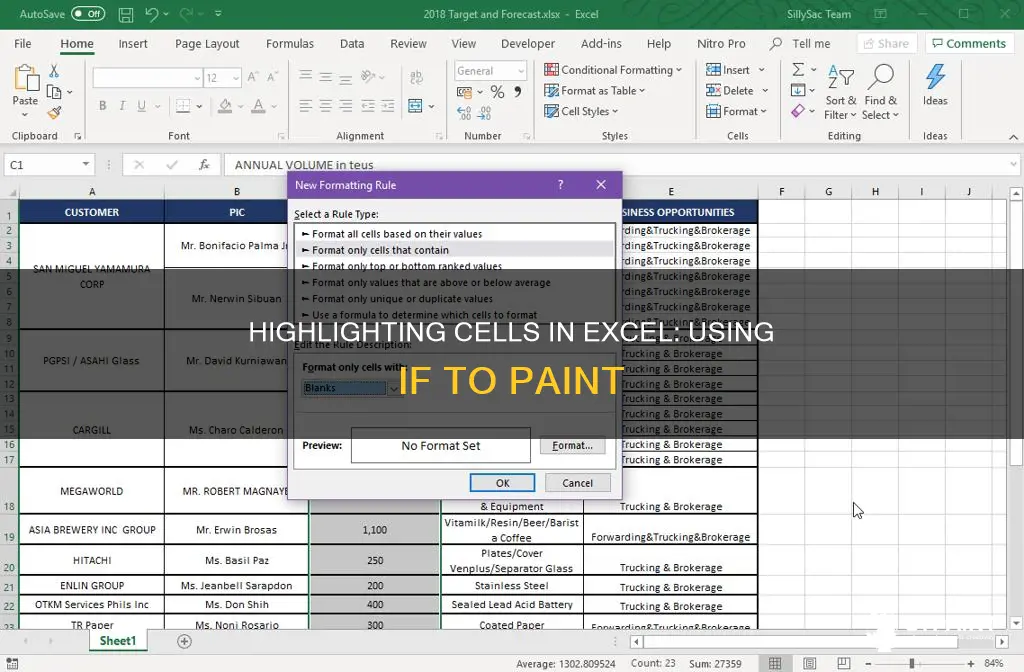Click the vertical scrollbar down arrow

[1016, 623]
